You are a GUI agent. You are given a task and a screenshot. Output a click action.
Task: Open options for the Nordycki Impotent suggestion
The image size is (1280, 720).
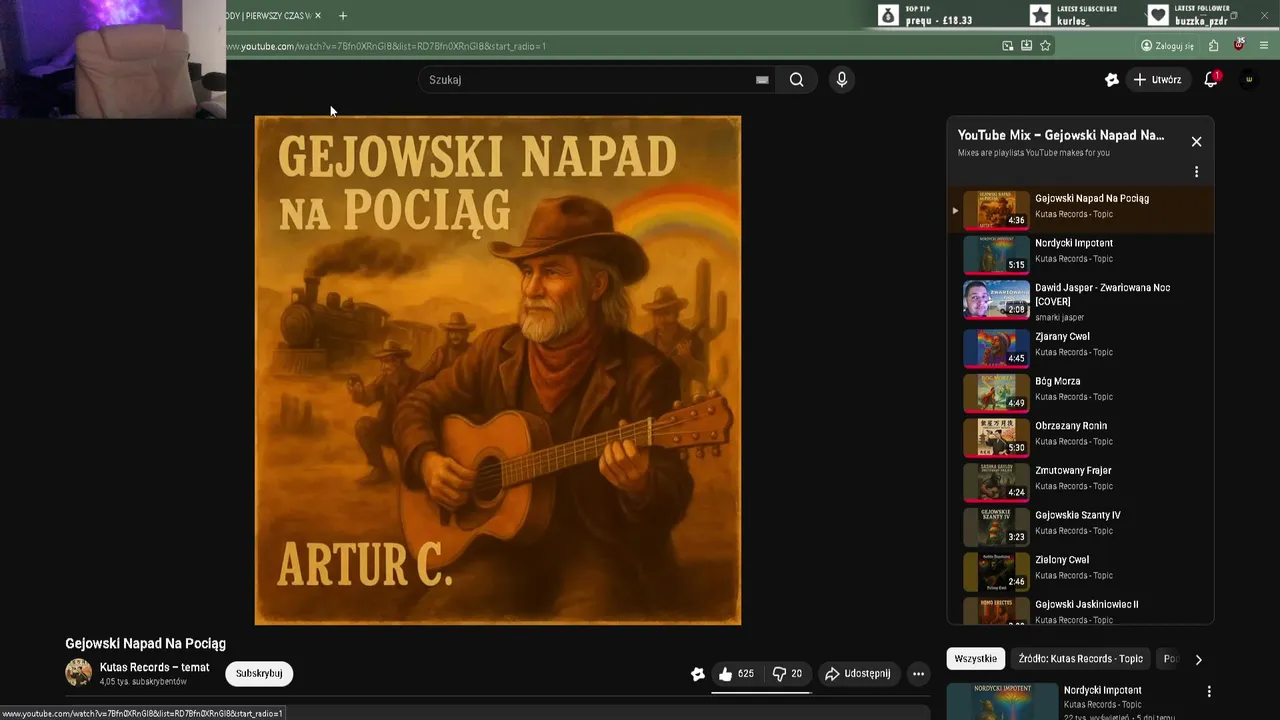(x=1209, y=692)
